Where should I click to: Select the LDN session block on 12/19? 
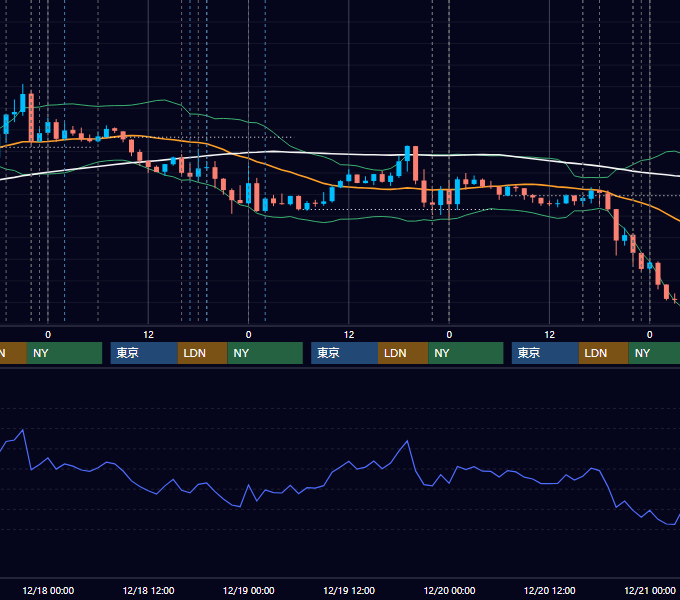(403, 353)
